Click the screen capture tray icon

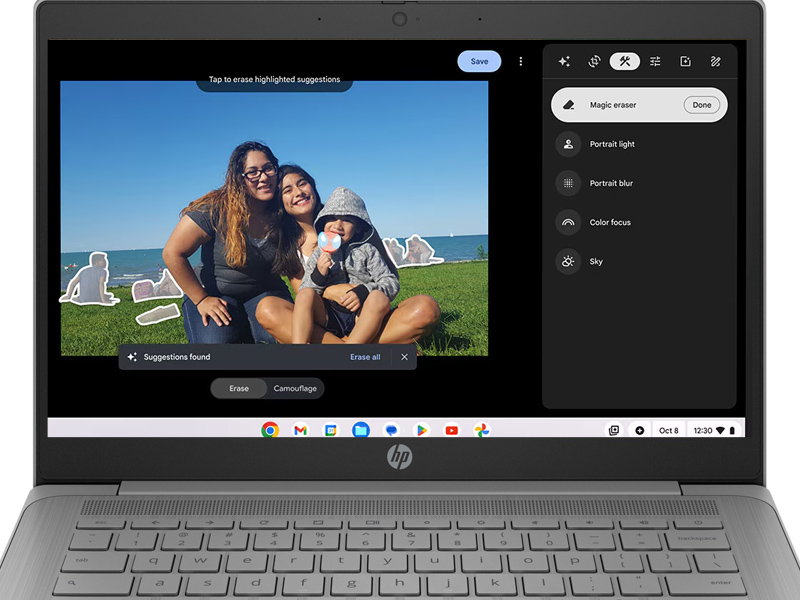[614, 431]
